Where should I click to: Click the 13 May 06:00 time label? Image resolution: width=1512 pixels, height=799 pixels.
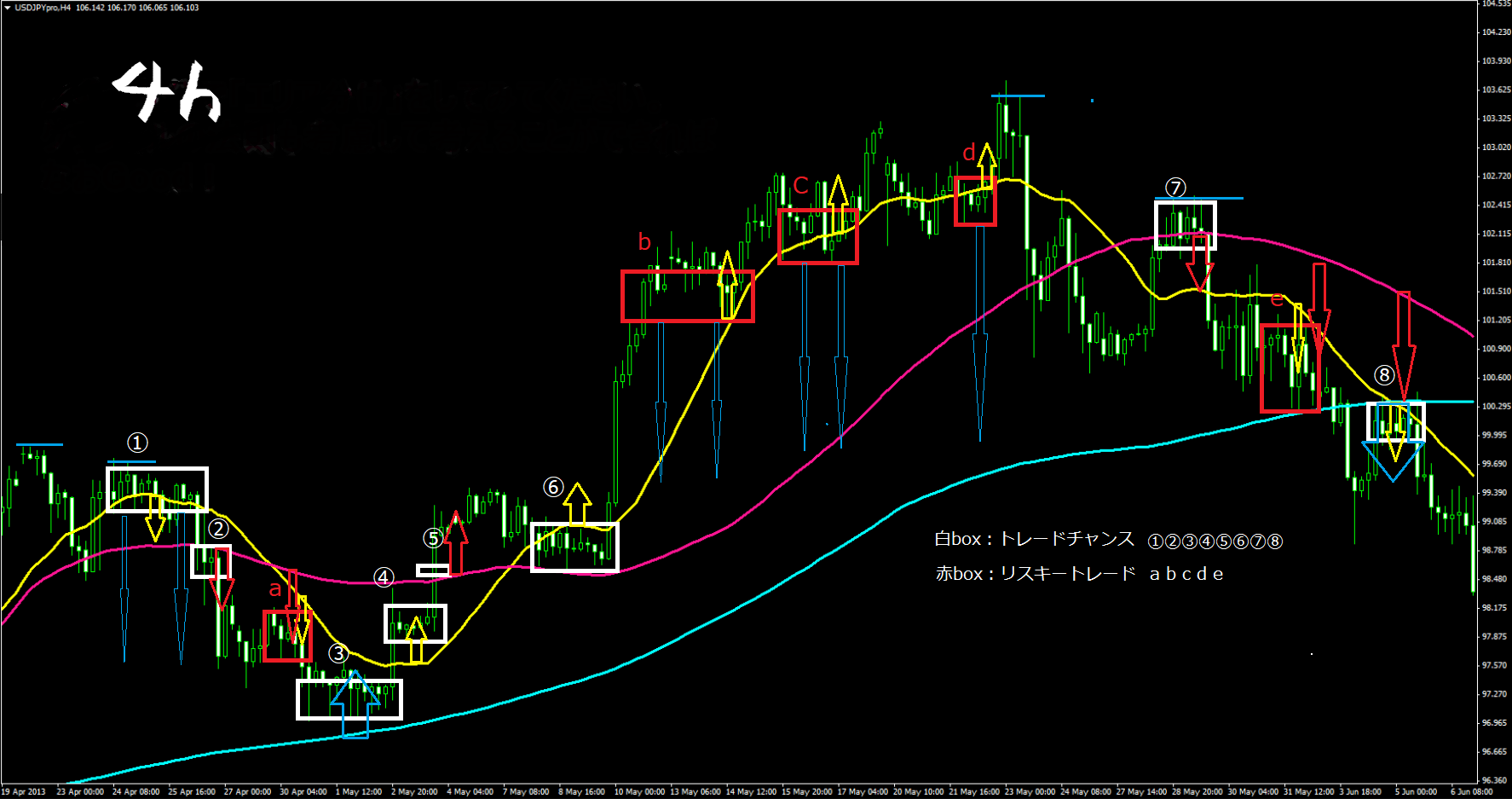coord(695,792)
